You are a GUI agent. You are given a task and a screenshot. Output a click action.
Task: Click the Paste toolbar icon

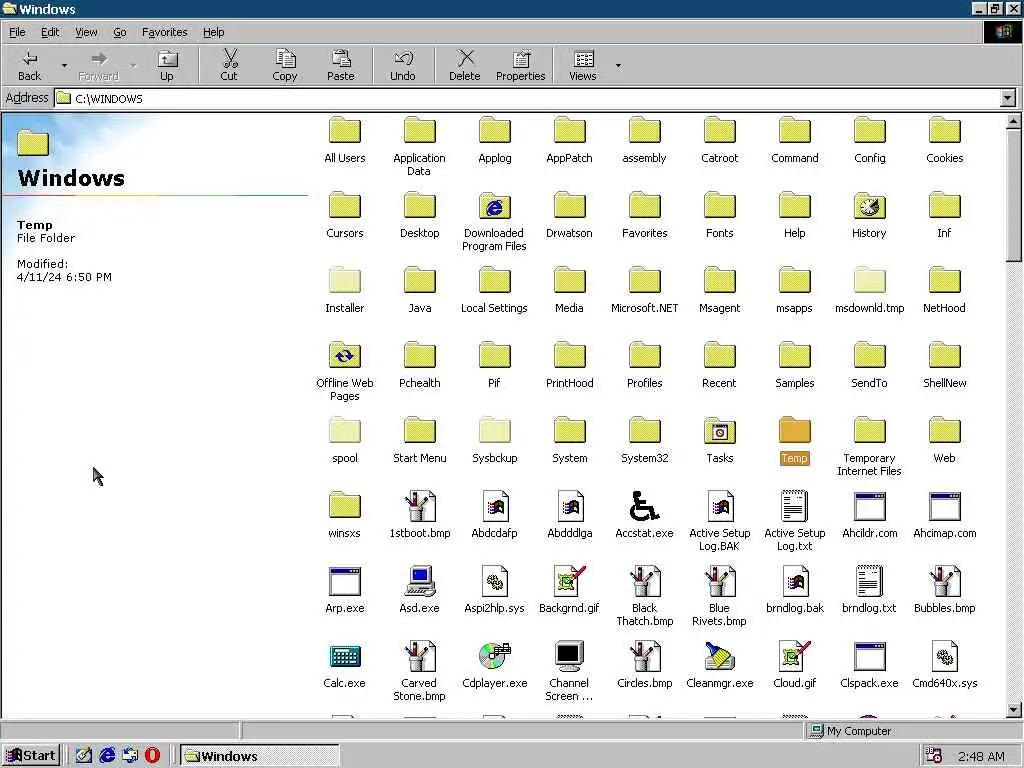(x=341, y=65)
